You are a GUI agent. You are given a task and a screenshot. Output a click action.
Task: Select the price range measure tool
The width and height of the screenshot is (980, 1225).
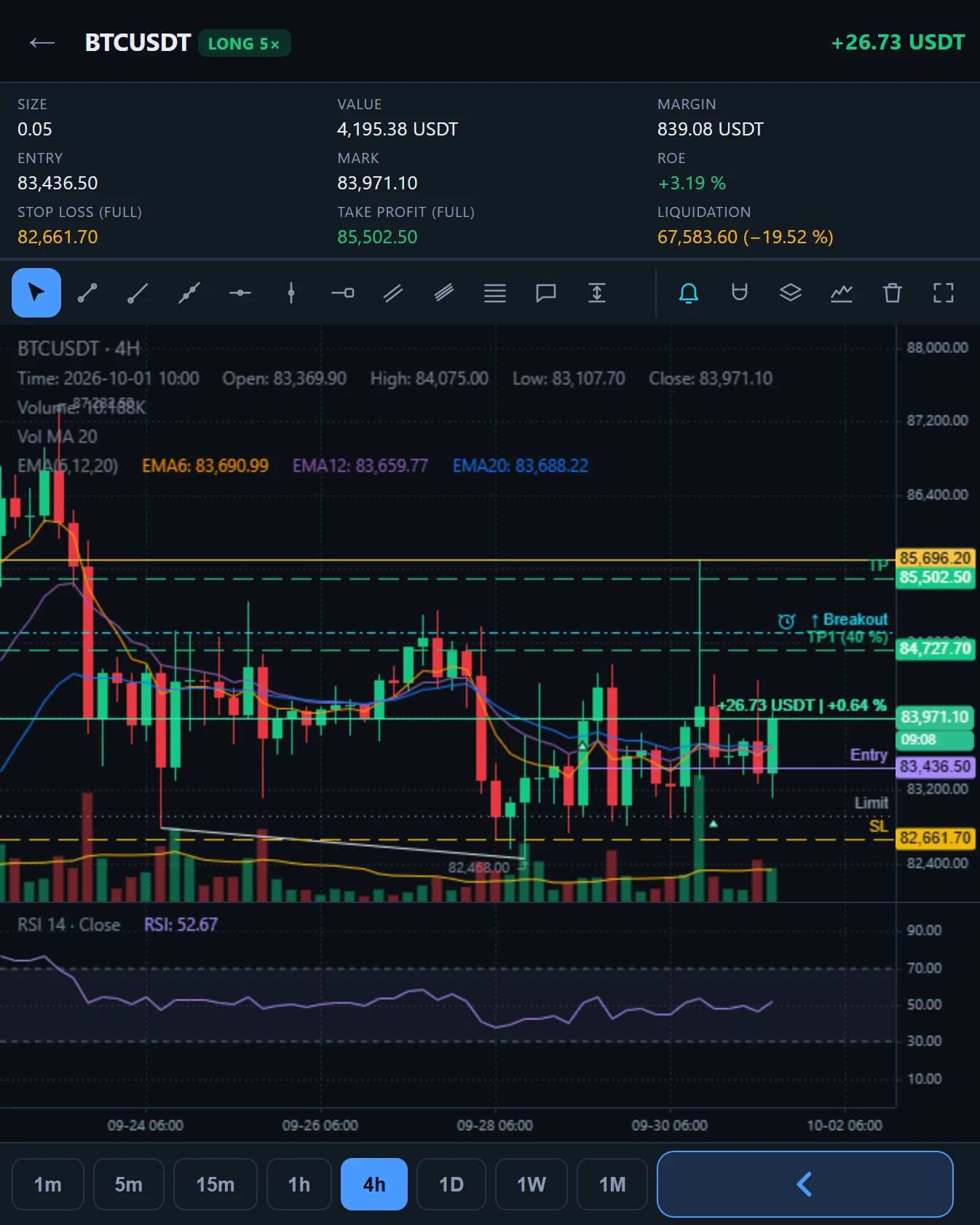point(597,293)
